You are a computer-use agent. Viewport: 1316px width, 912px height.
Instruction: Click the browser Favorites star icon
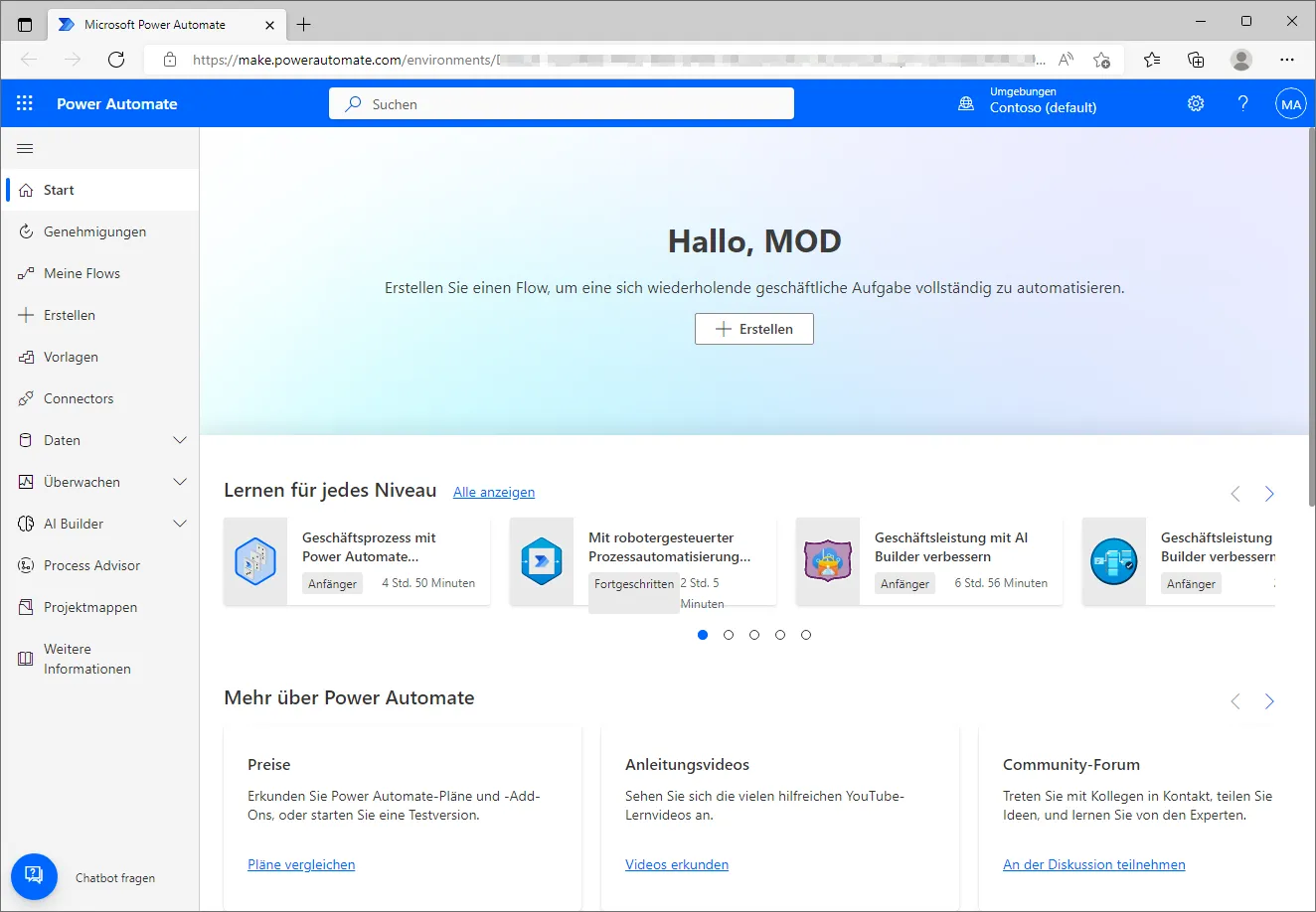coord(1152,60)
